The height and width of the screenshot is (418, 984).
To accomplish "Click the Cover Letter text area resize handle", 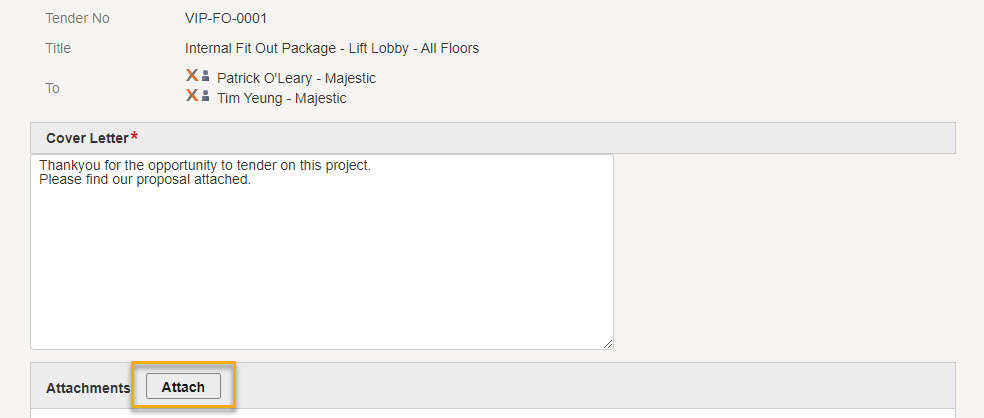I will [608, 344].
